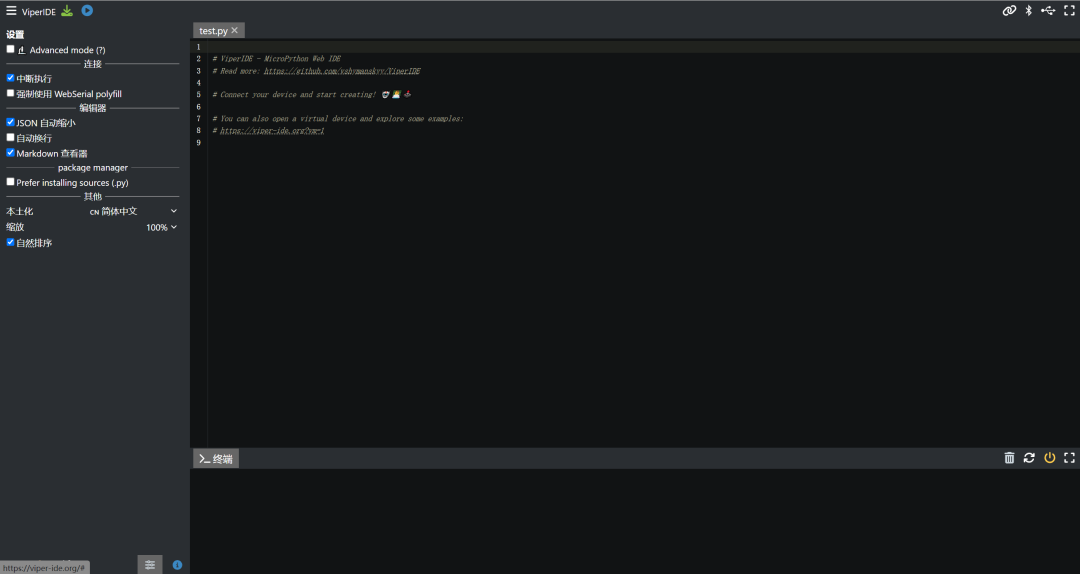Open the 缩放 100% zoom dropdown
The height and width of the screenshot is (574, 1080).
click(x=161, y=227)
